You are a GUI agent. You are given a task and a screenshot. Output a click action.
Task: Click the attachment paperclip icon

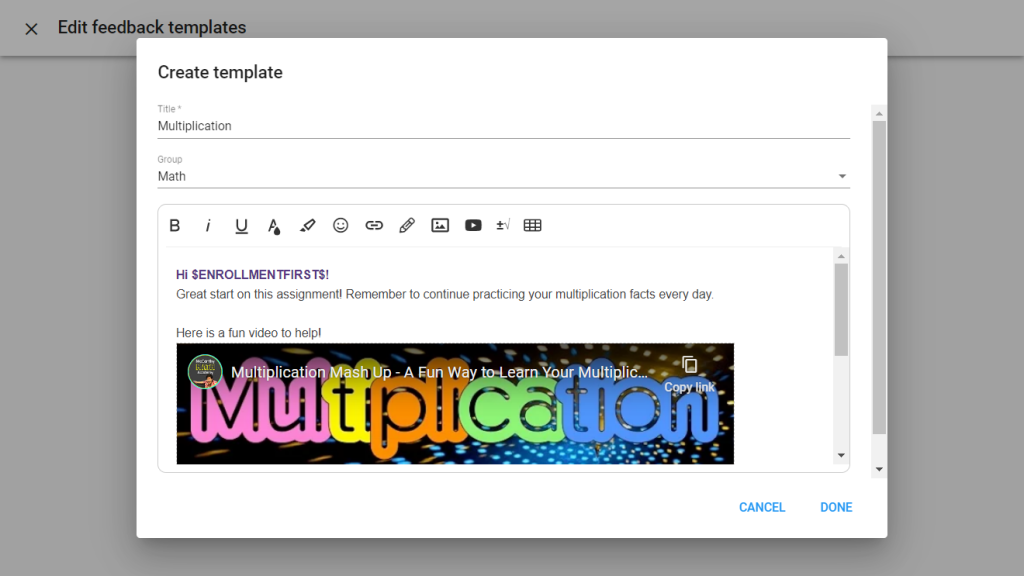[407, 226]
